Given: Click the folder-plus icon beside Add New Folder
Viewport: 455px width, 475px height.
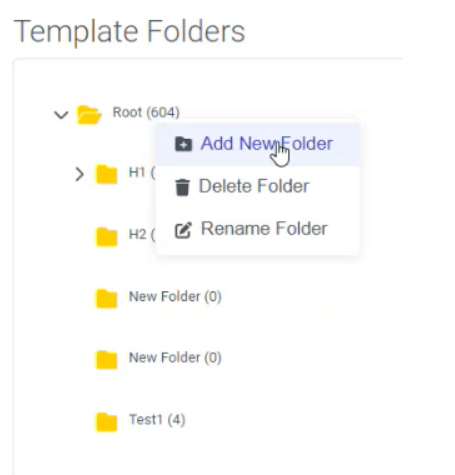Looking at the screenshot, I should 183,144.
